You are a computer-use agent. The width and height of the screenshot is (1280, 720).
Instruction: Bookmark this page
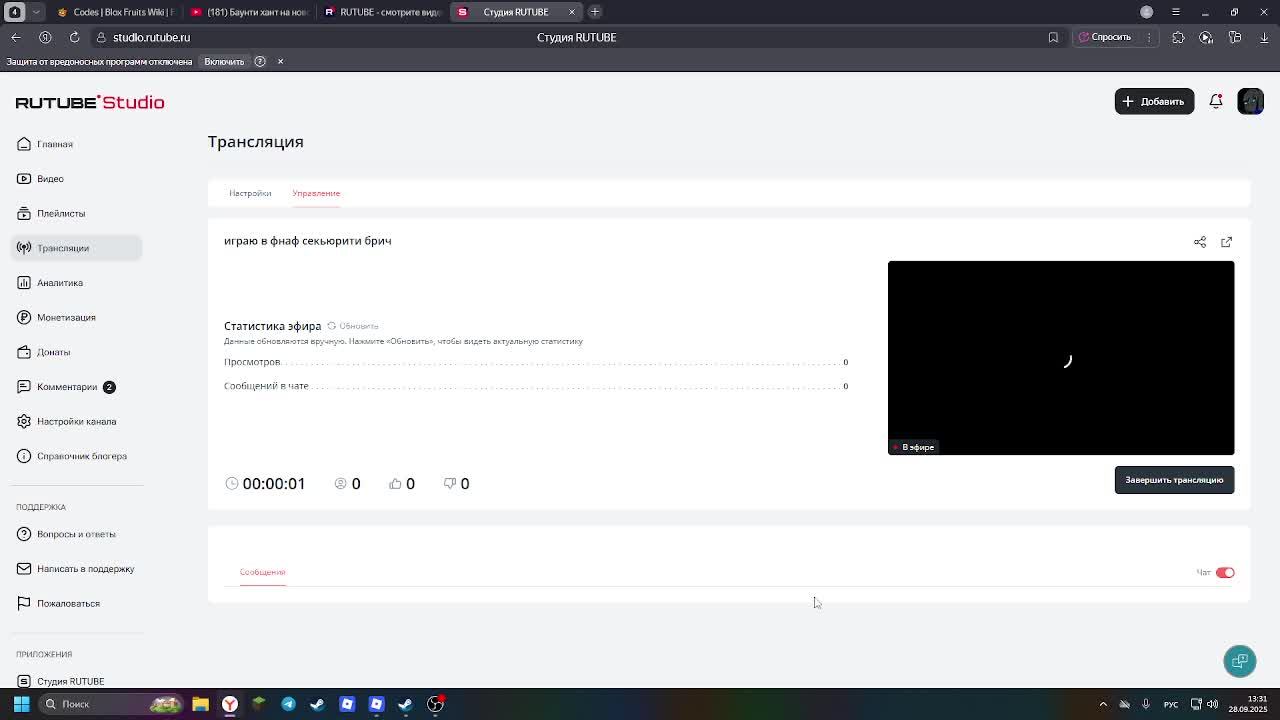[1053, 37]
